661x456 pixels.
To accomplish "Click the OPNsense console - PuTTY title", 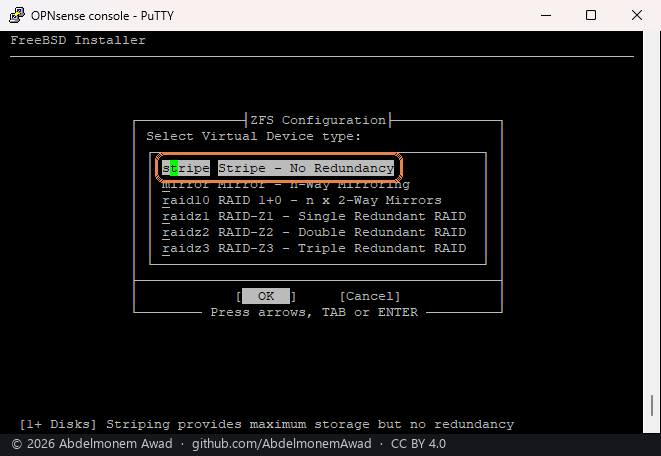I will click(x=102, y=16).
